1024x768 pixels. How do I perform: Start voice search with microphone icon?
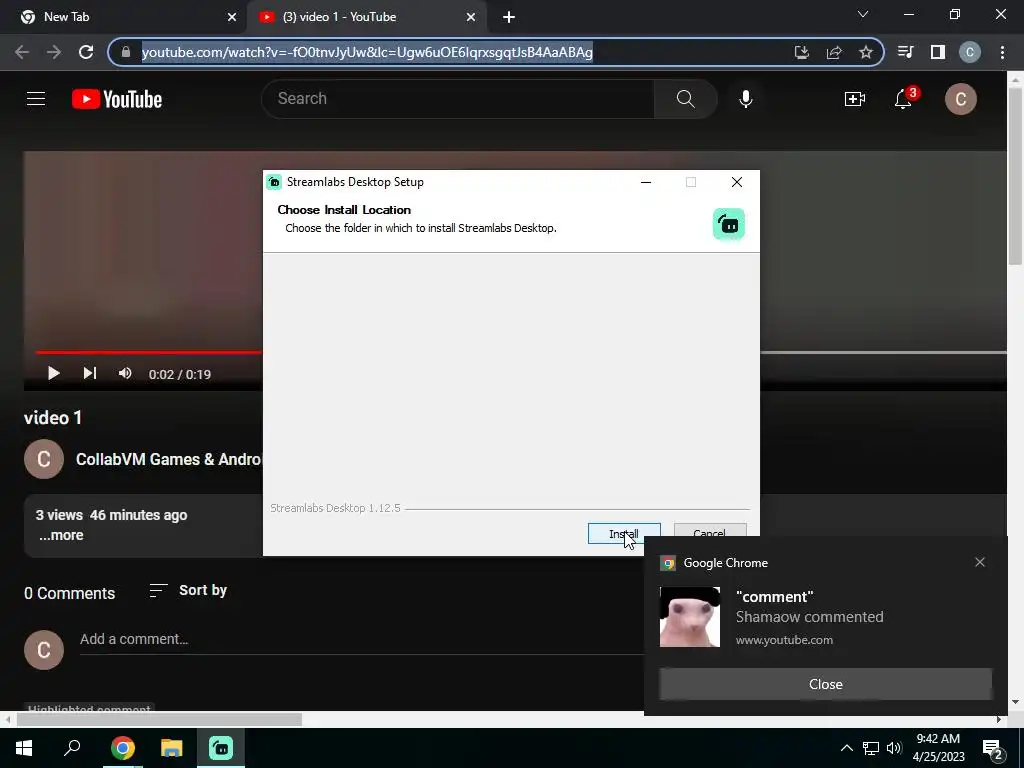pyautogui.click(x=746, y=99)
